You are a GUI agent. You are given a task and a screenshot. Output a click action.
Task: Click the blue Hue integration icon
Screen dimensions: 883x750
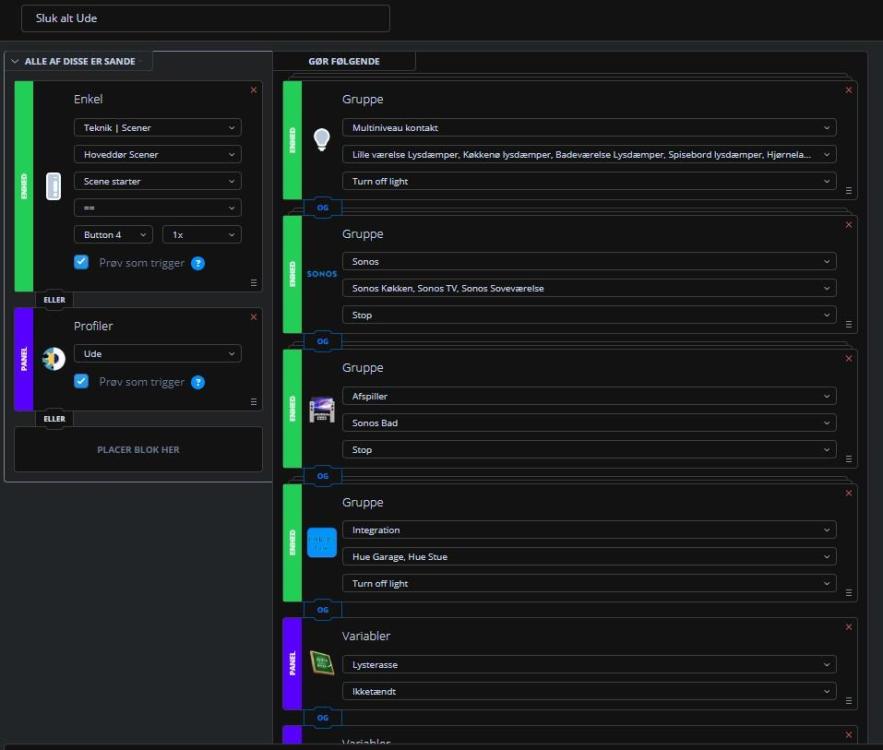click(x=322, y=542)
